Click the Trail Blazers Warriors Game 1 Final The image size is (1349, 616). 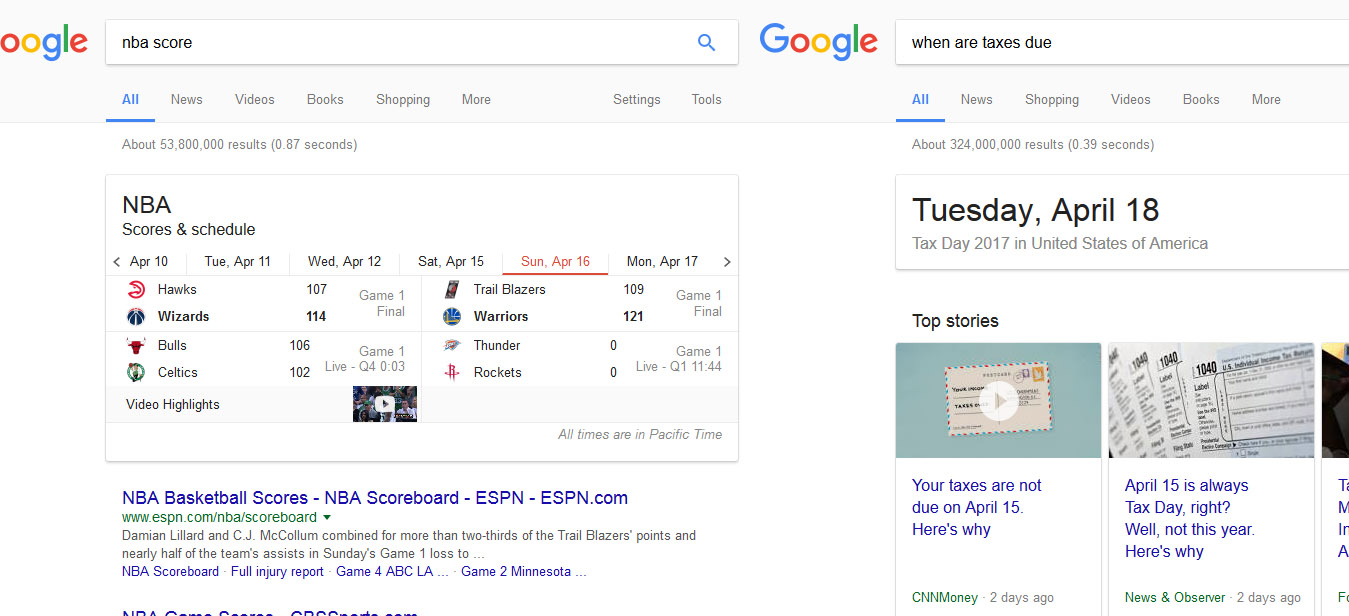[698, 303]
